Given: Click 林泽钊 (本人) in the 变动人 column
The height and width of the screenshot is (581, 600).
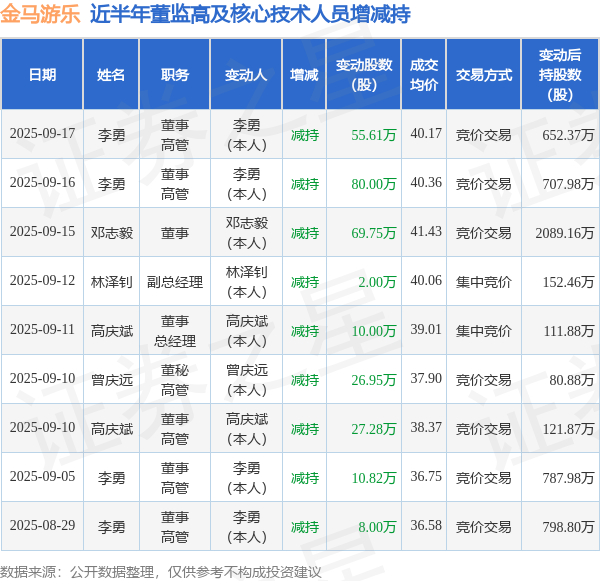Looking at the screenshot, I should 247,282.
